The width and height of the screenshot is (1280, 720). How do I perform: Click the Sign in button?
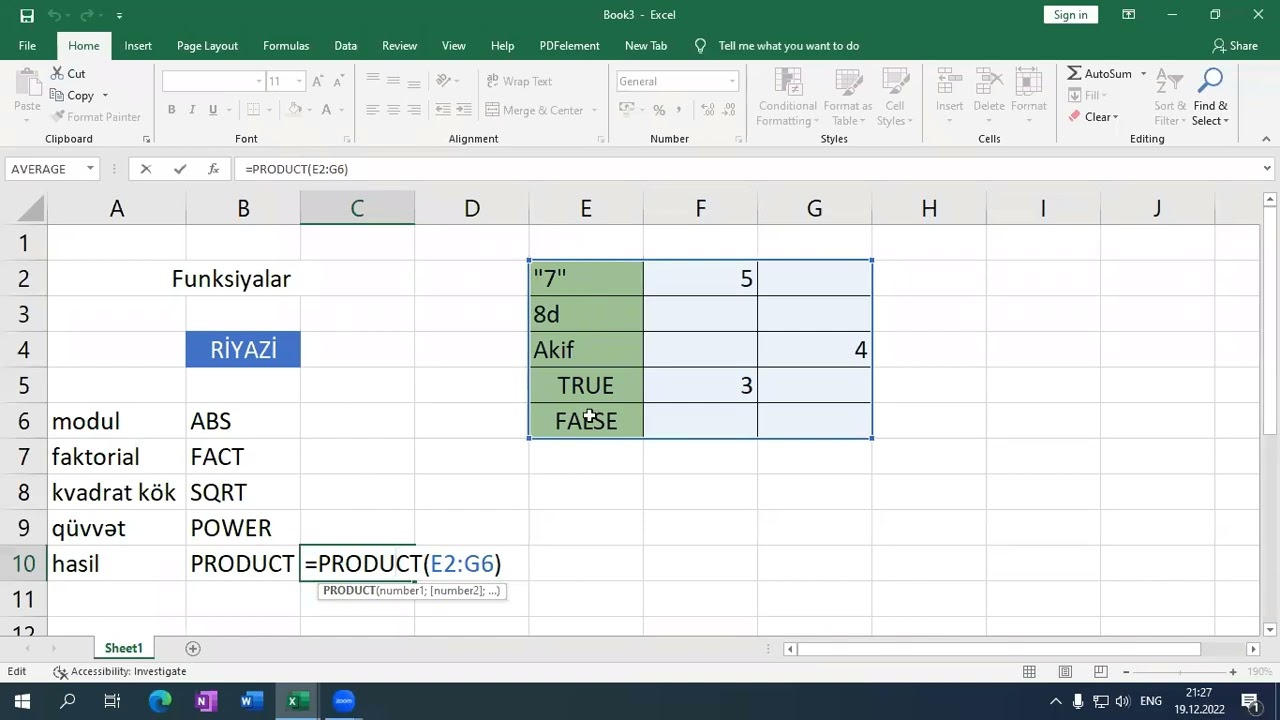coord(1070,15)
